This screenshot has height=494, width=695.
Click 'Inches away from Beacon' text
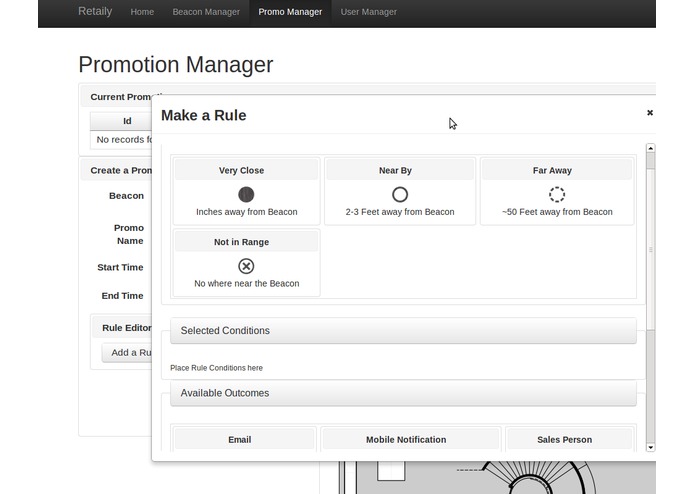(247, 212)
